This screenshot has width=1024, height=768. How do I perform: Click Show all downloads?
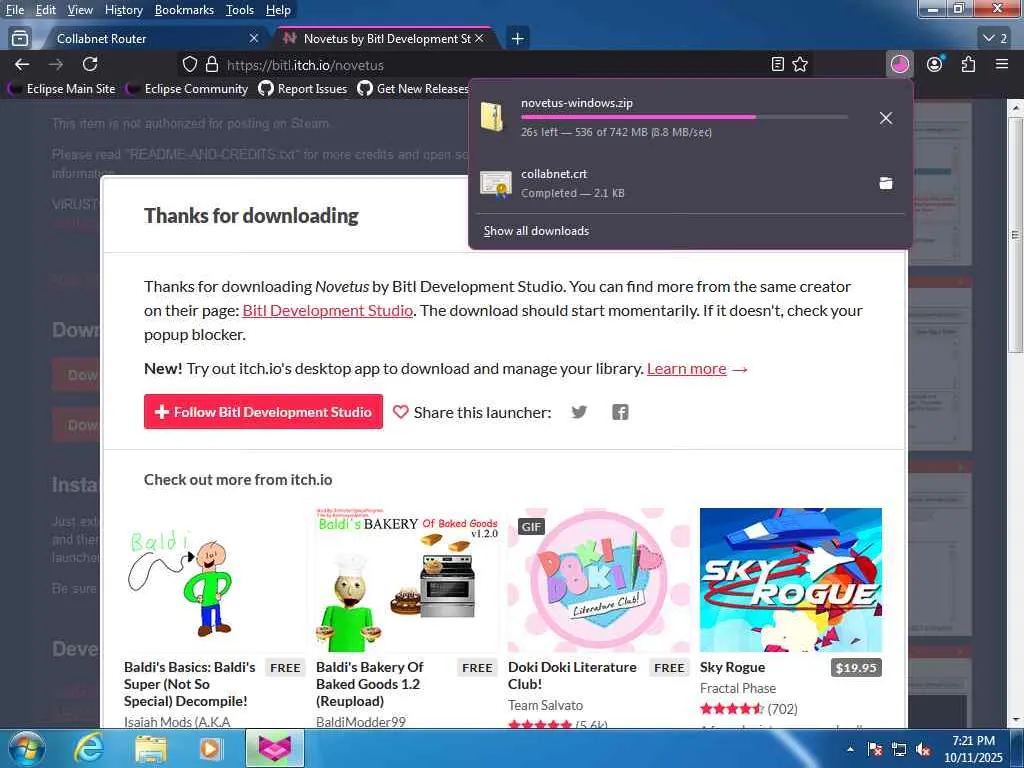[536, 231]
